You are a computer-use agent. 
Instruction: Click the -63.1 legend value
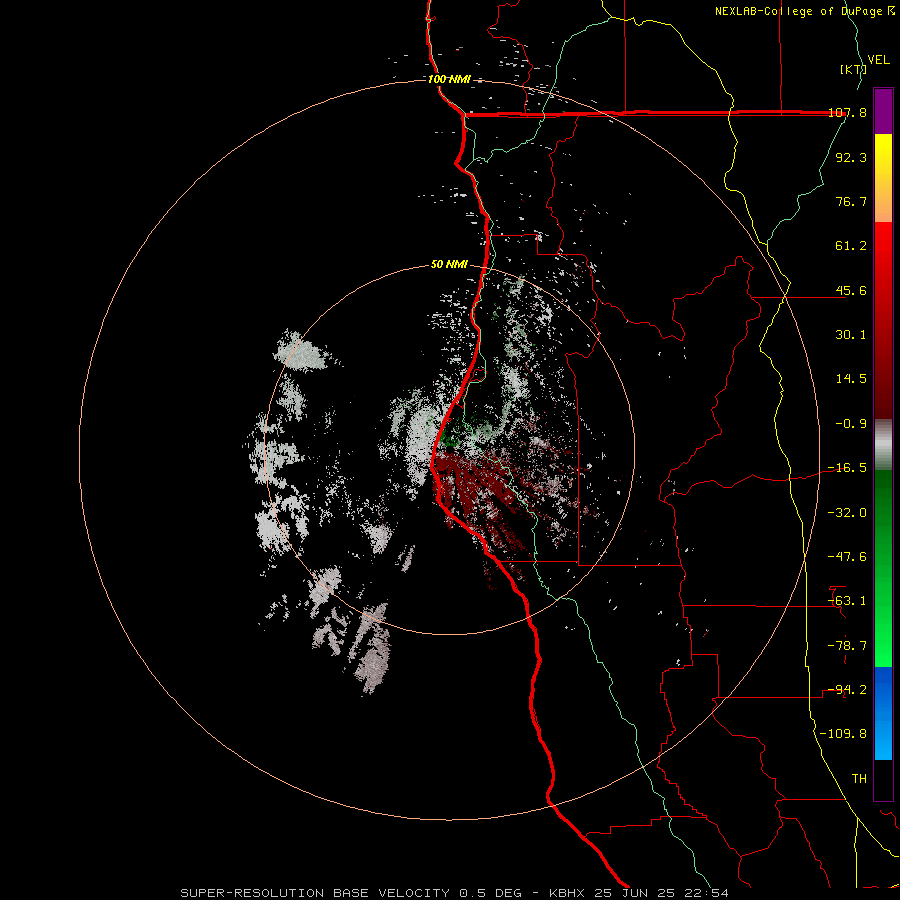click(847, 601)
